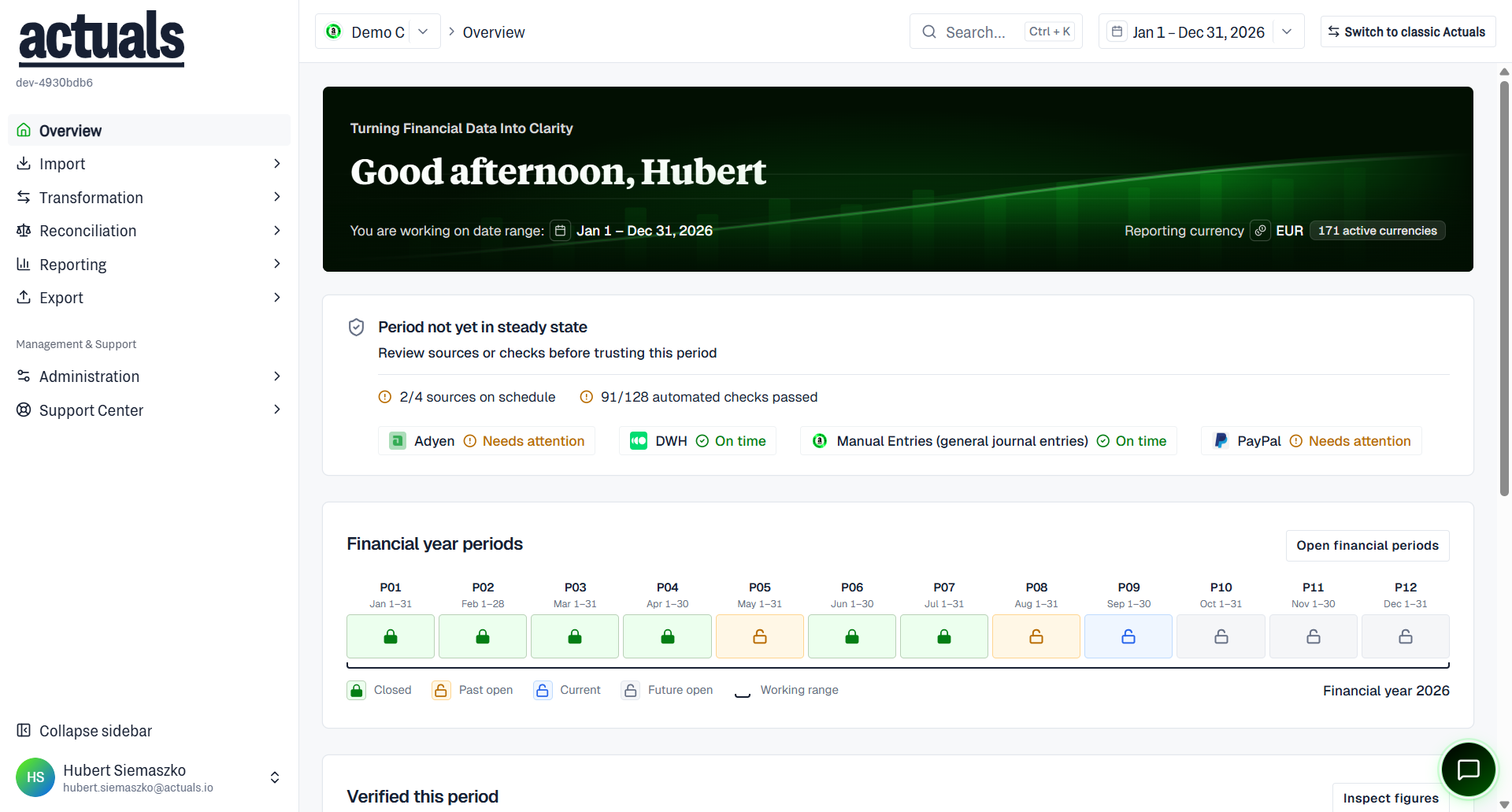Expand the Import menu chevron
Viewport: 1512px width, 812px height.
coord(276,164)
